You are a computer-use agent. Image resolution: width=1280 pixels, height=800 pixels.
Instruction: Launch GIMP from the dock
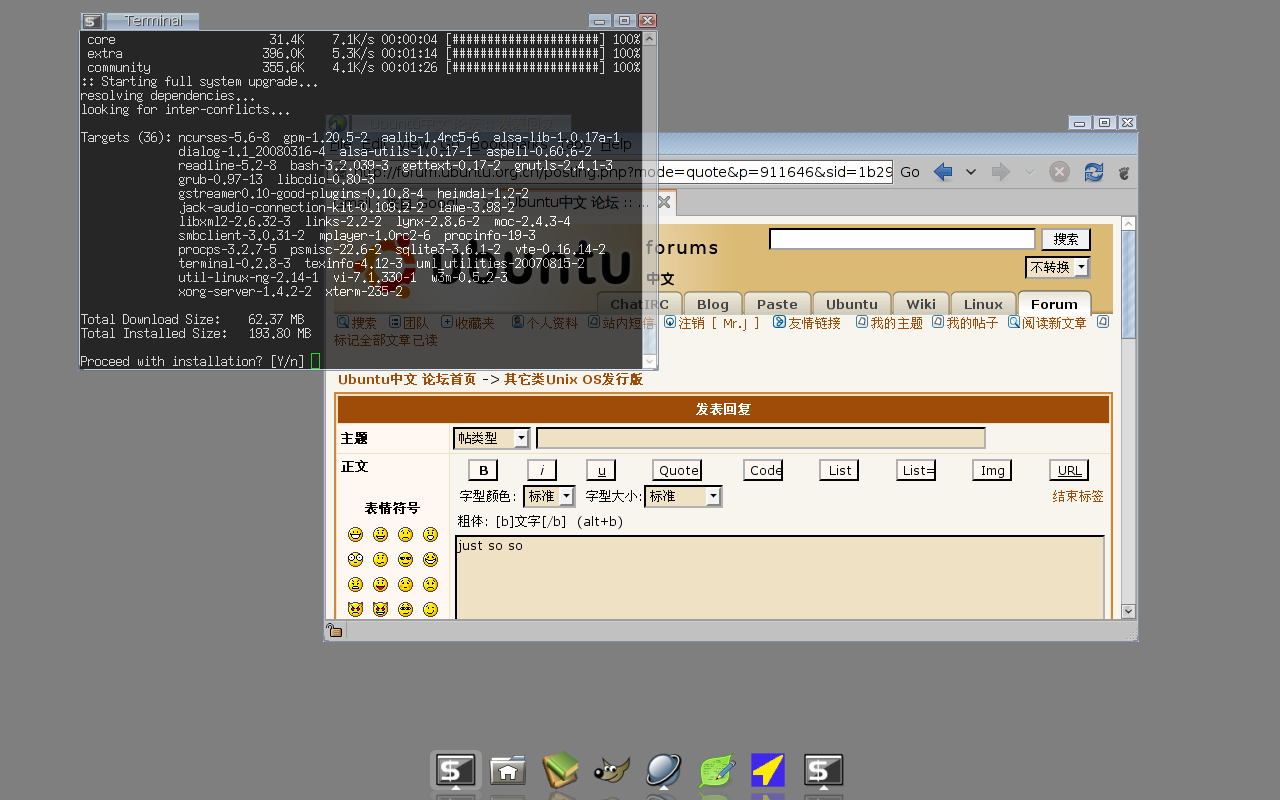(x=612, y=771)
